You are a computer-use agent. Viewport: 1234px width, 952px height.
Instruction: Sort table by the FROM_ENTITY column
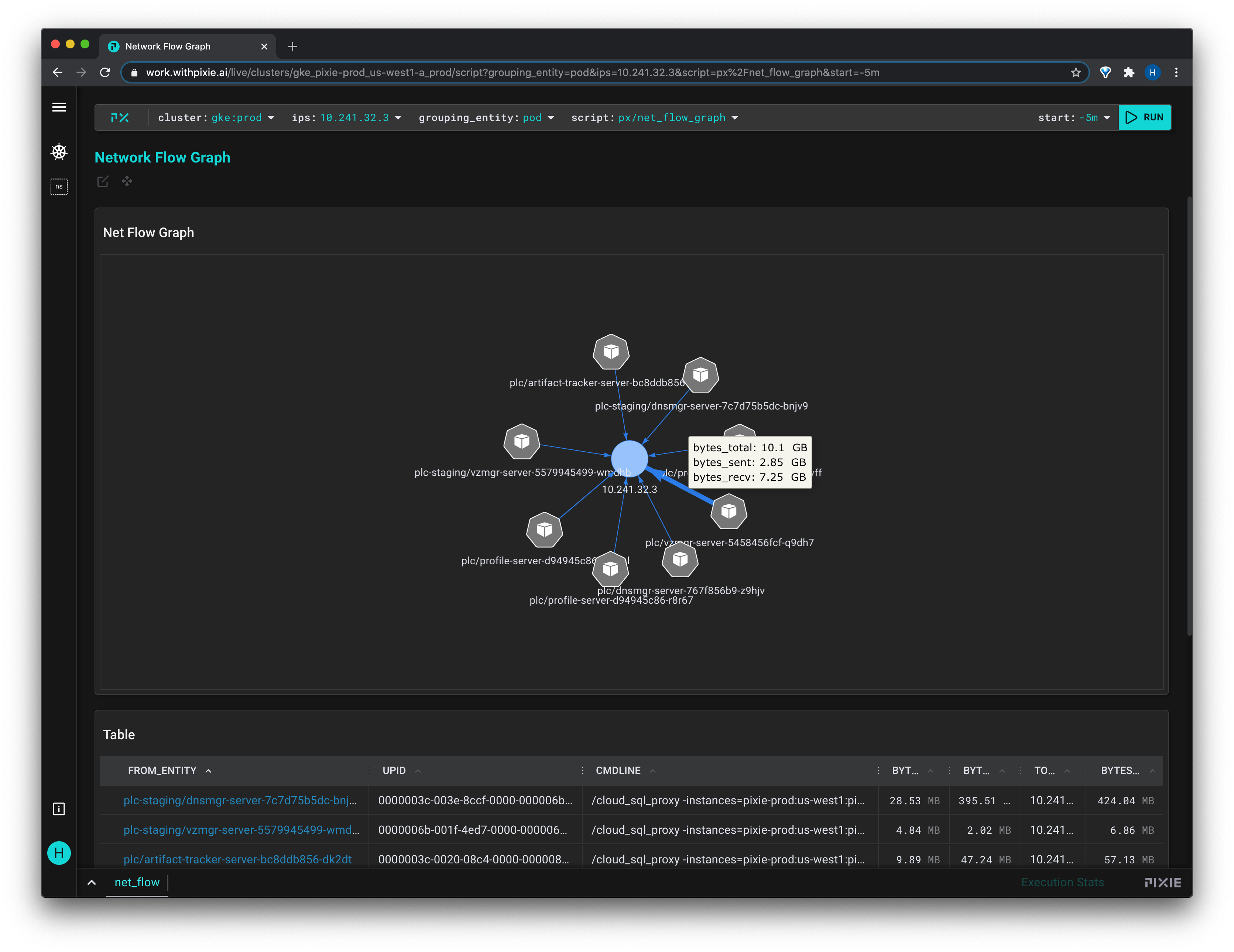(x=162, y=771)
